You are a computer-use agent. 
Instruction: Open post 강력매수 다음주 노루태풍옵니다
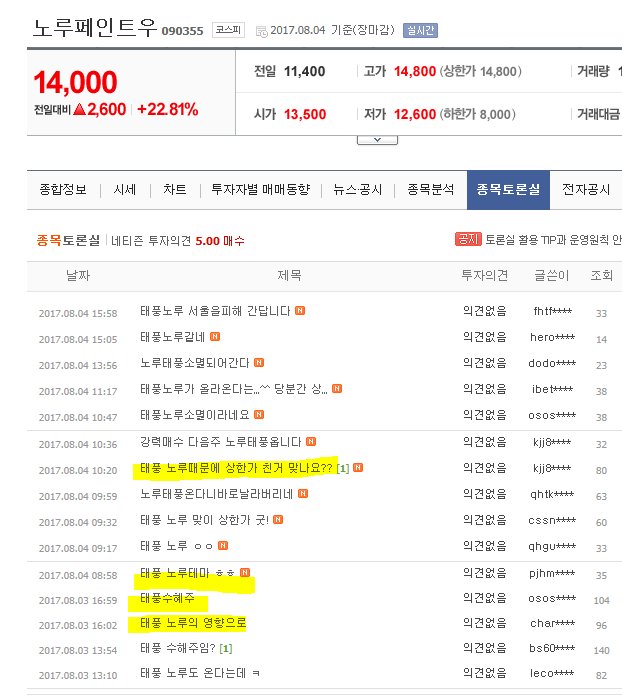(x=221, y=443)
